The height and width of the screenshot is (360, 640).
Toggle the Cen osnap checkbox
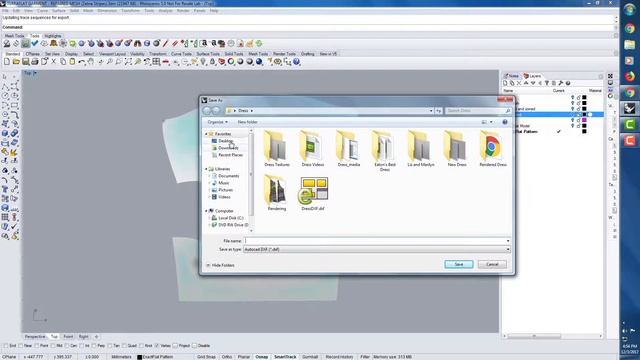(67, 346)
